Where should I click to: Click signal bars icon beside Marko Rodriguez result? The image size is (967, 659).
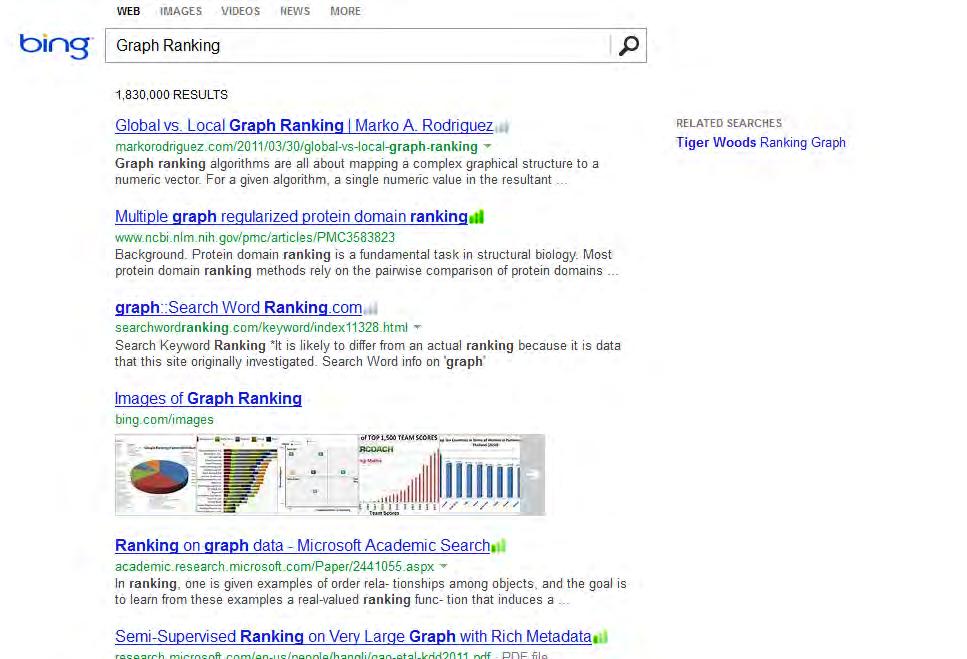point(502,126)
